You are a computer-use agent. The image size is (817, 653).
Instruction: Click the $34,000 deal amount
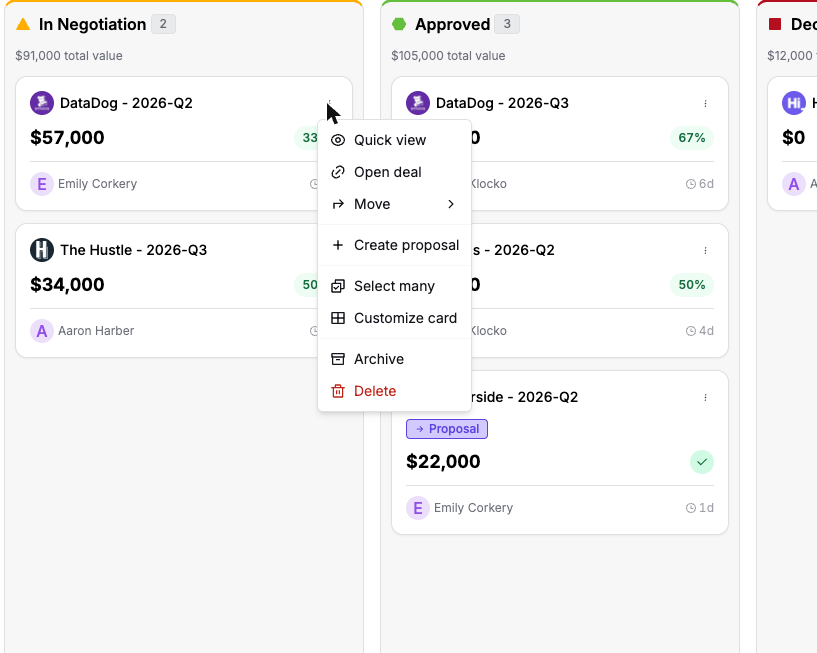point(67,285)
